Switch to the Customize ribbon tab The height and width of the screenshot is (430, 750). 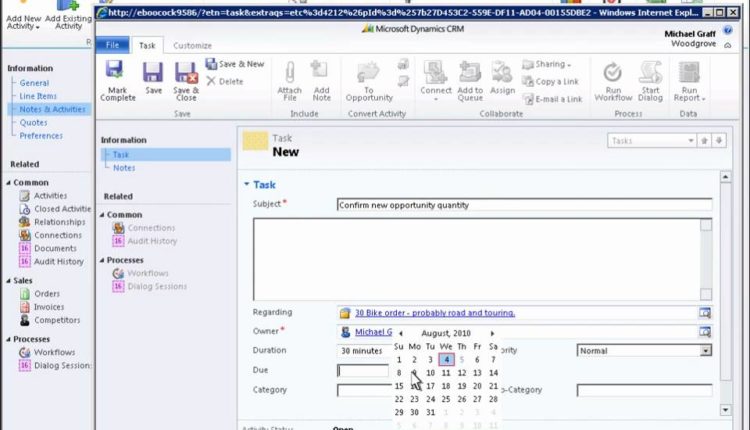click(x=192, y=46)
